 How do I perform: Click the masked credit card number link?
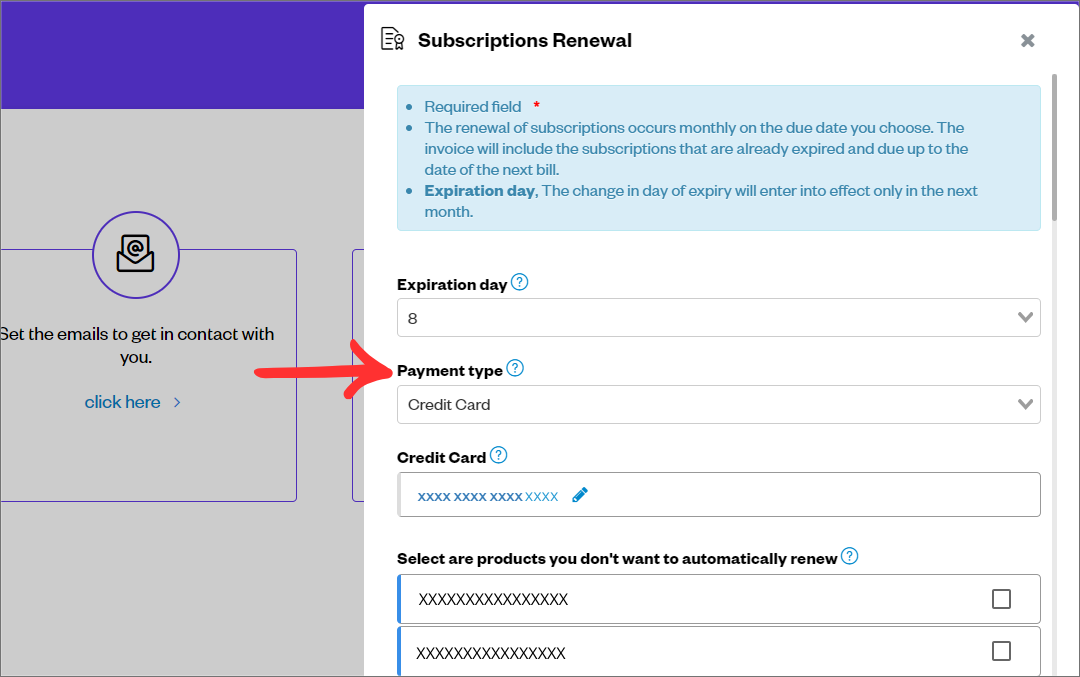[487, 496]
